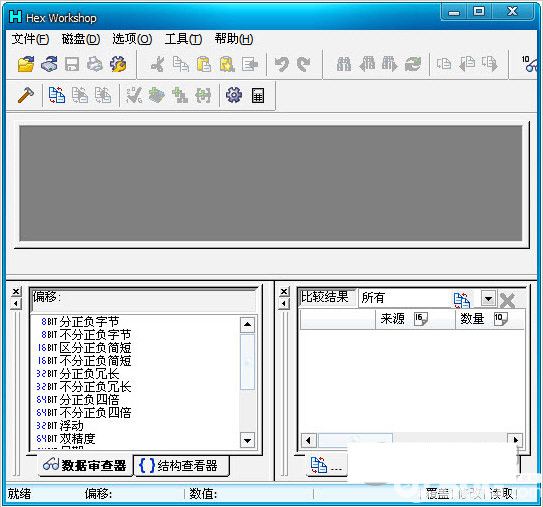Click the right arrow of results horizontal scrollbar
The image size is (543, 507).
pos(515,440)
